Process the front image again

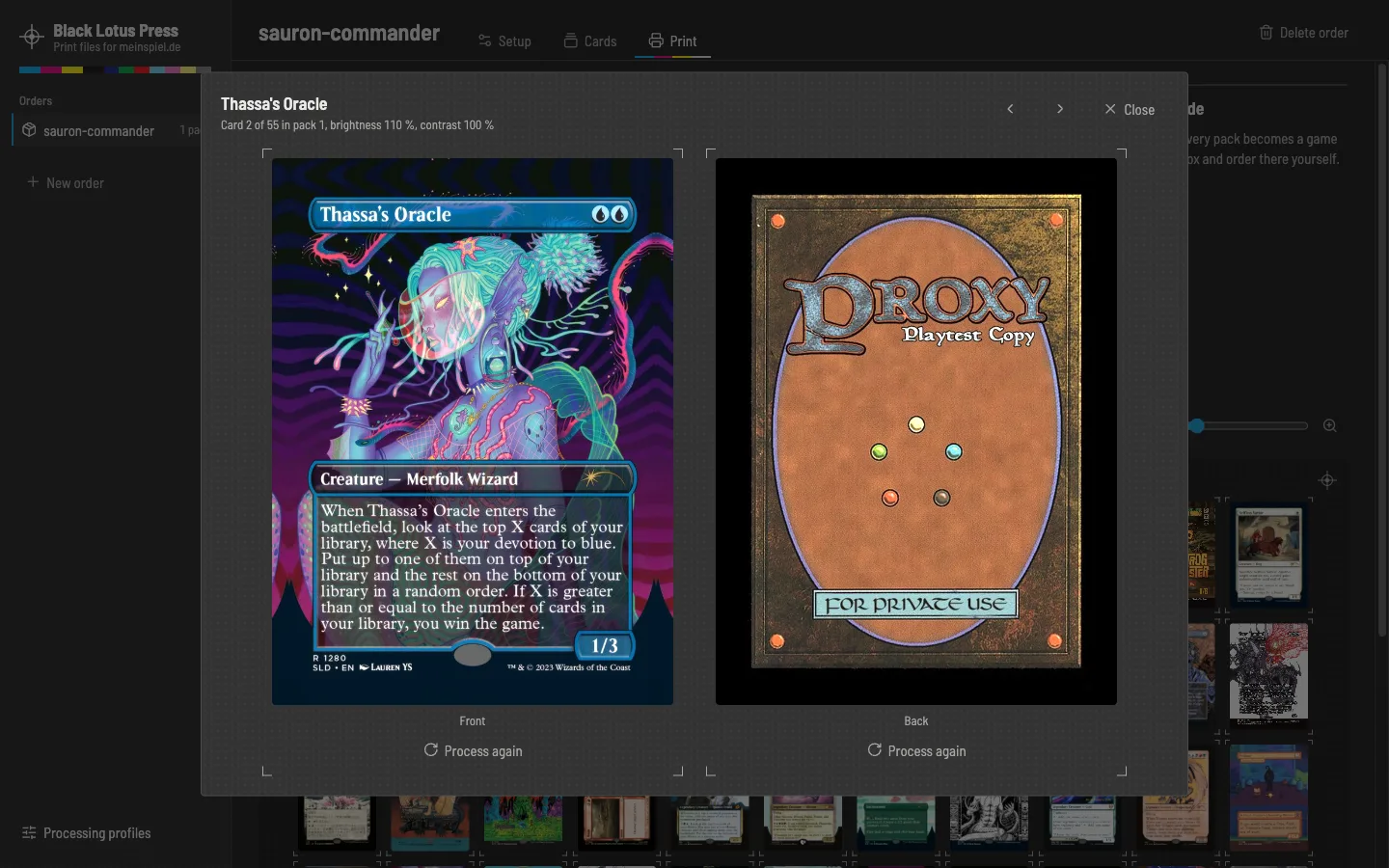473,750
